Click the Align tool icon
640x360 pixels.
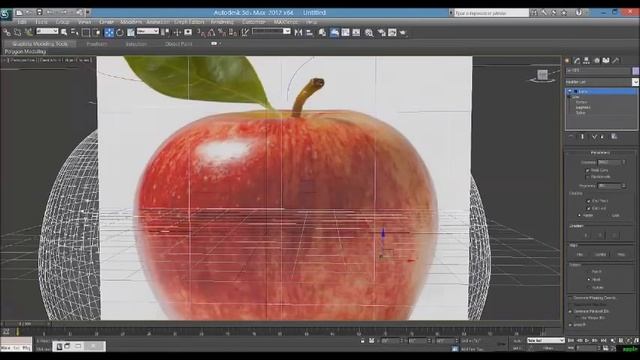tap(309, 32)
